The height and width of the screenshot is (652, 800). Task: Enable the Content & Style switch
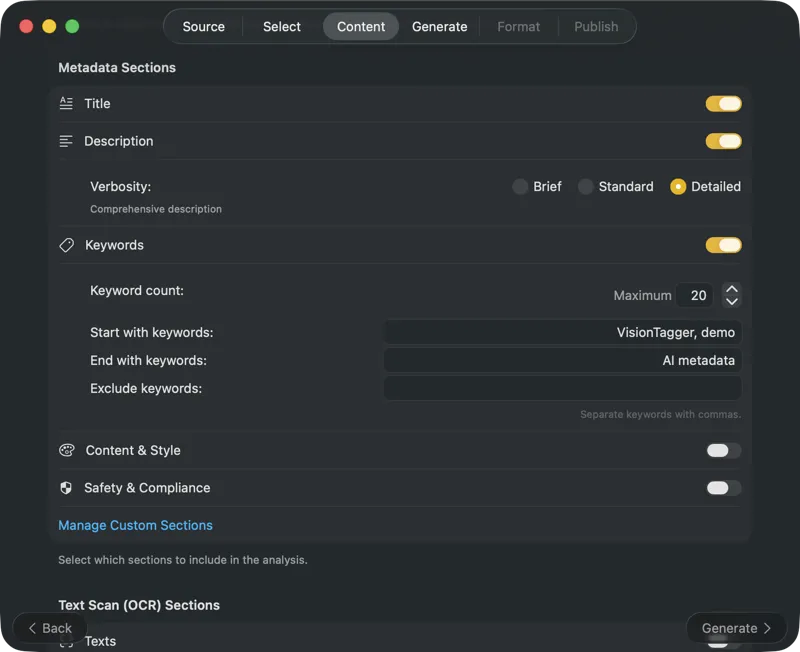click(723, 450)
